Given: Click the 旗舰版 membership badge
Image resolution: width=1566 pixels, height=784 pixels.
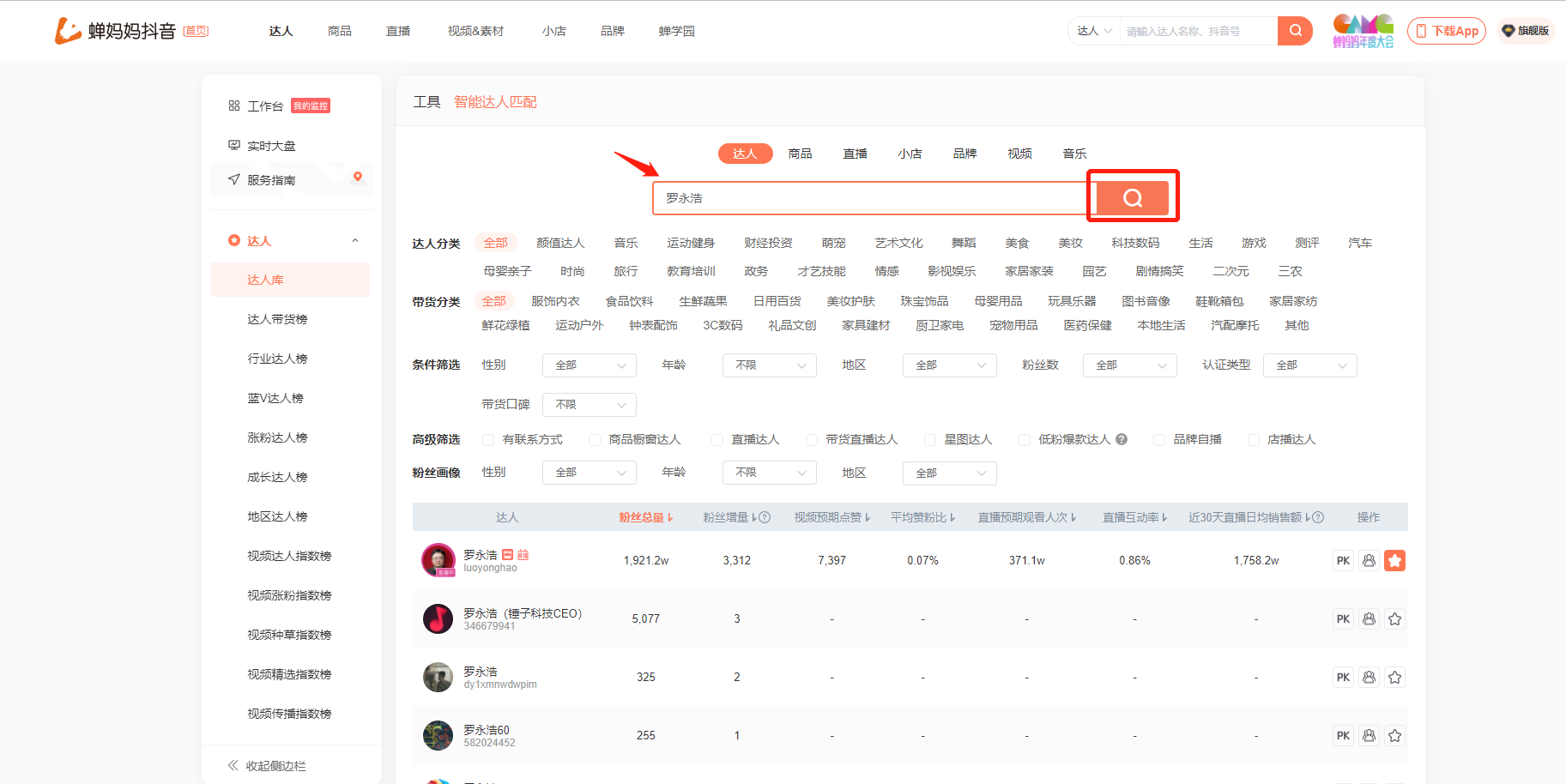Looking at the screenshot, I should pyautogui.click(x=1526, y=31).
